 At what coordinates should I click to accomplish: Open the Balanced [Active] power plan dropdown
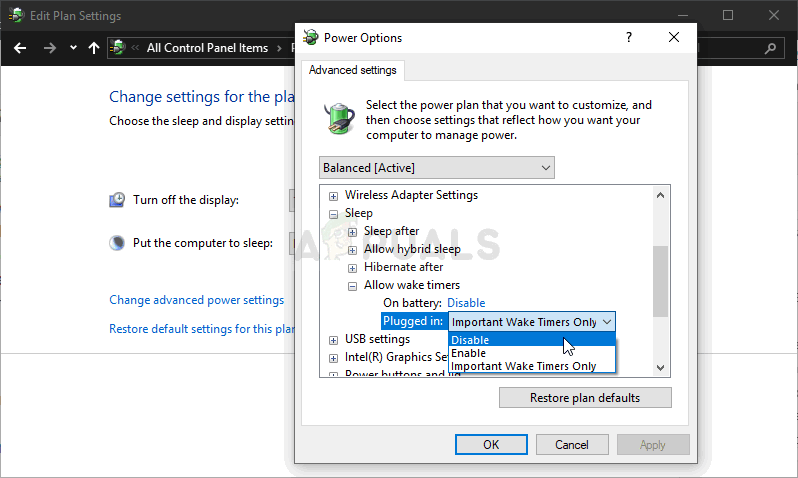[x=437, y=168]
